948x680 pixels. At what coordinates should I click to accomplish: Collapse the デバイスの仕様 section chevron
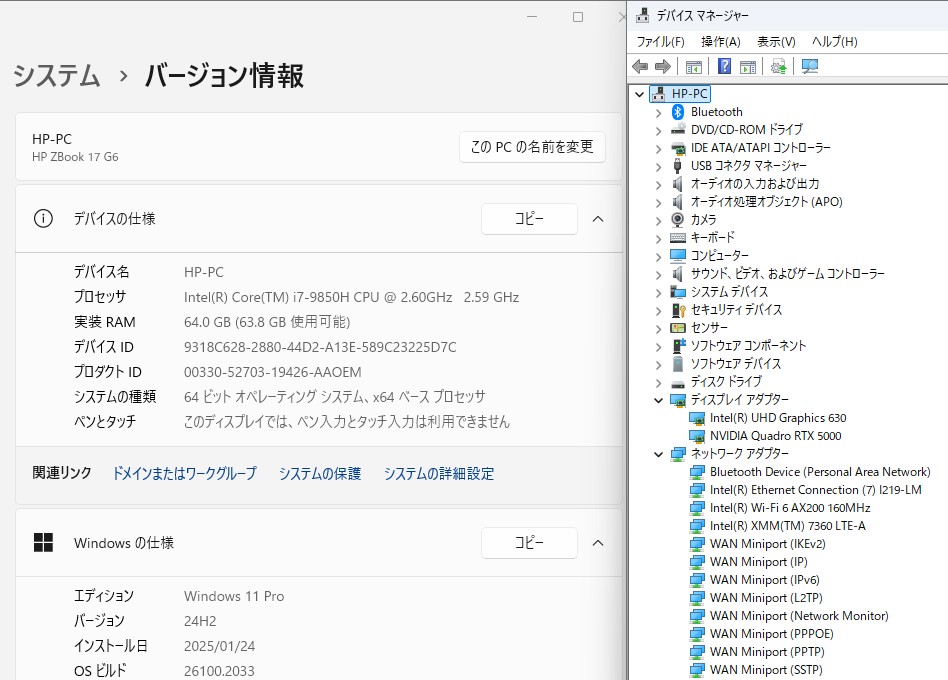598,219
